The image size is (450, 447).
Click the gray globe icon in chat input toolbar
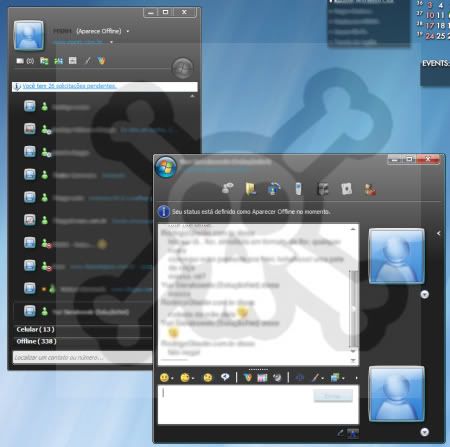[x=277, y=378]
